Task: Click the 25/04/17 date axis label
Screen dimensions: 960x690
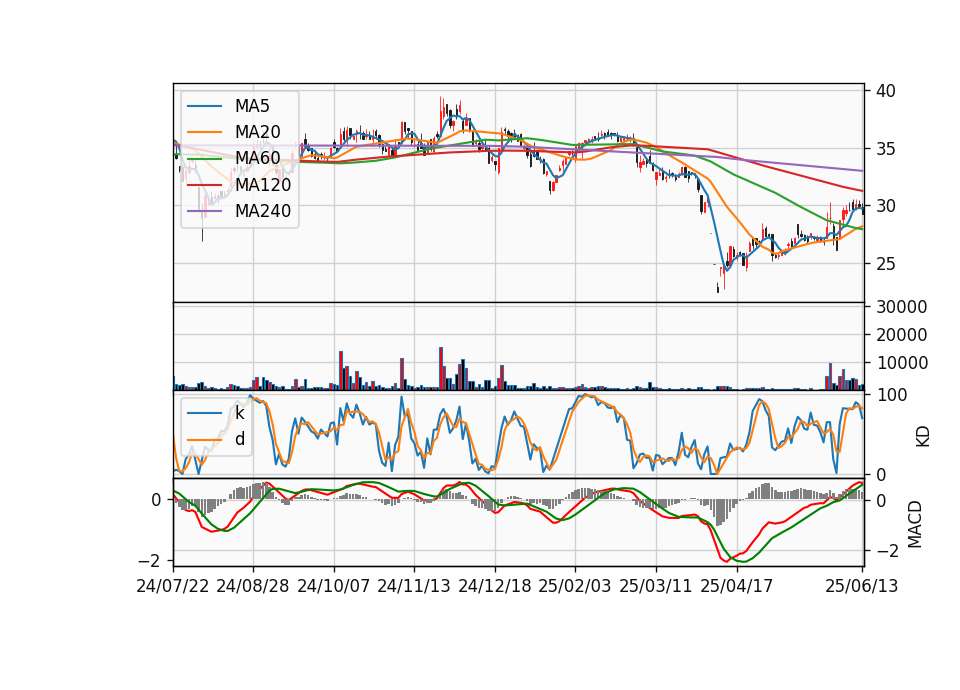Action: pos(737,586)
